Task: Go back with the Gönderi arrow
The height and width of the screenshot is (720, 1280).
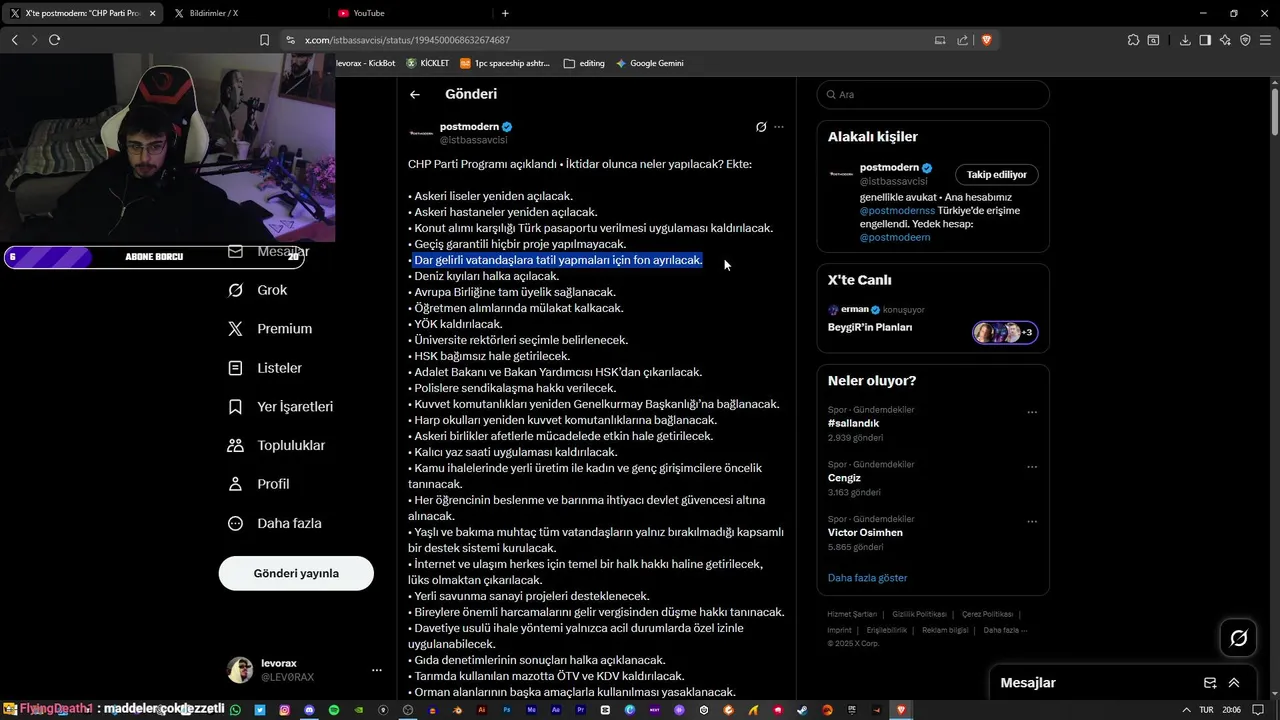Action: click(415, 94)
